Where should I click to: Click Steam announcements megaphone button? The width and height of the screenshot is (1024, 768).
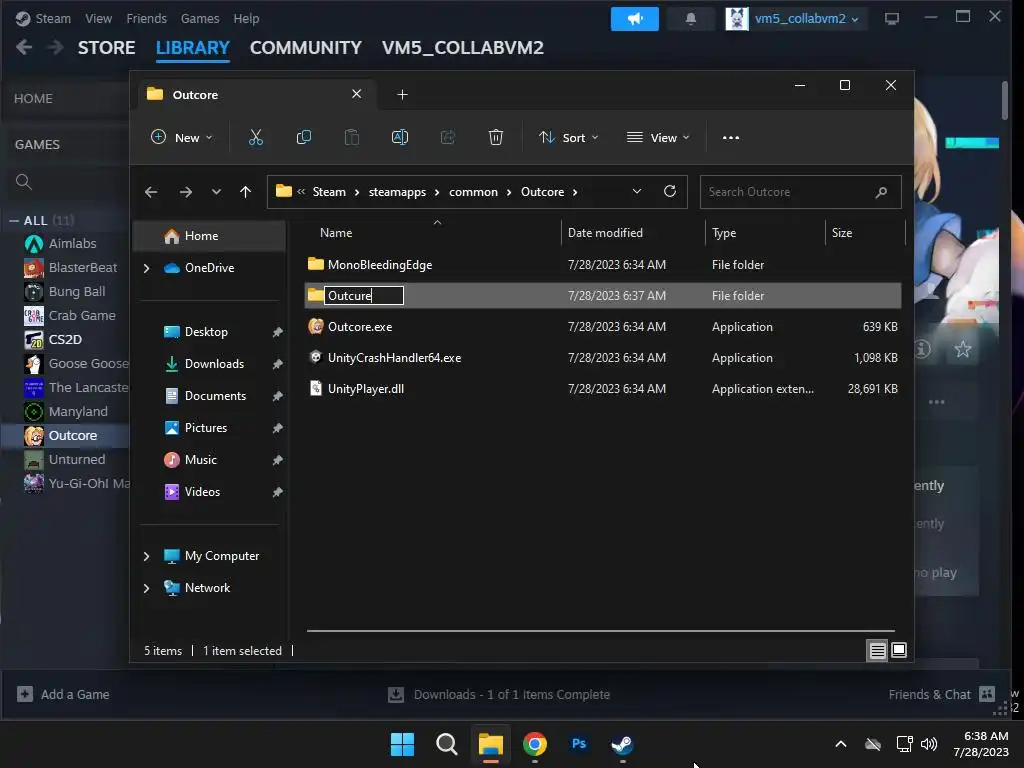tap(634, 19)
